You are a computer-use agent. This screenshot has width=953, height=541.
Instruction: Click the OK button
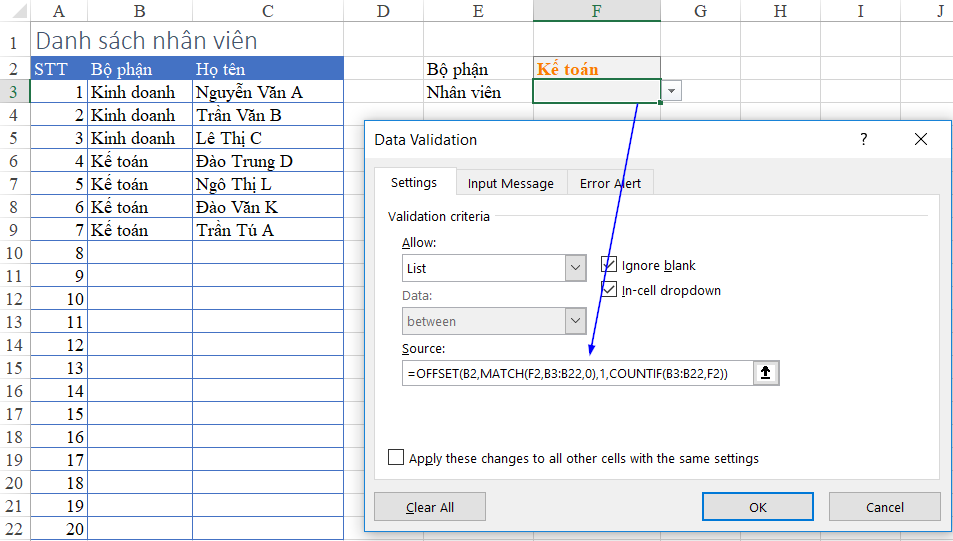pos(757,507)
